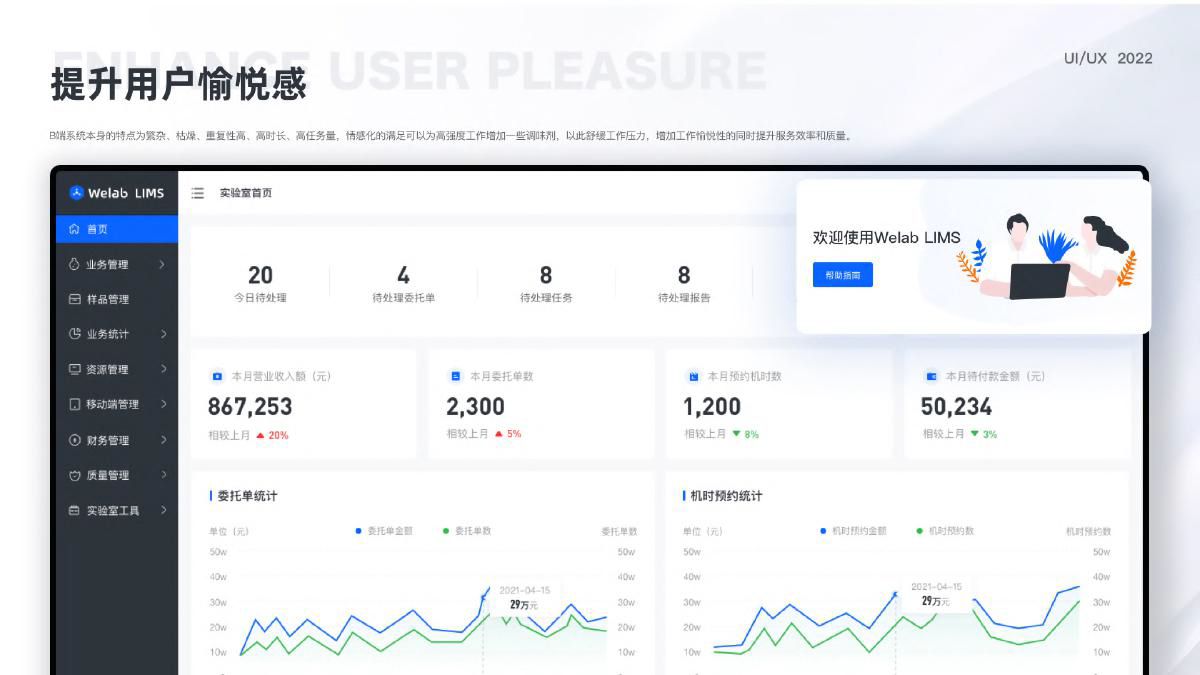The width and height of the screenshot is (1200, 675).
Task: Click the 867,253 revenue value
Action: tap(250, 406)
